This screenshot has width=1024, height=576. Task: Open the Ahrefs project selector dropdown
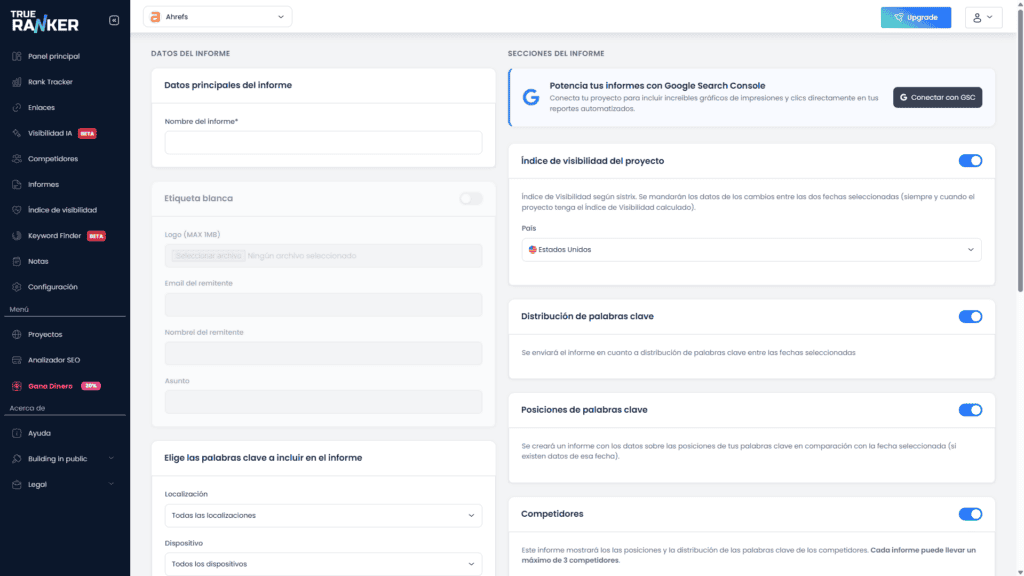[218, 17]
